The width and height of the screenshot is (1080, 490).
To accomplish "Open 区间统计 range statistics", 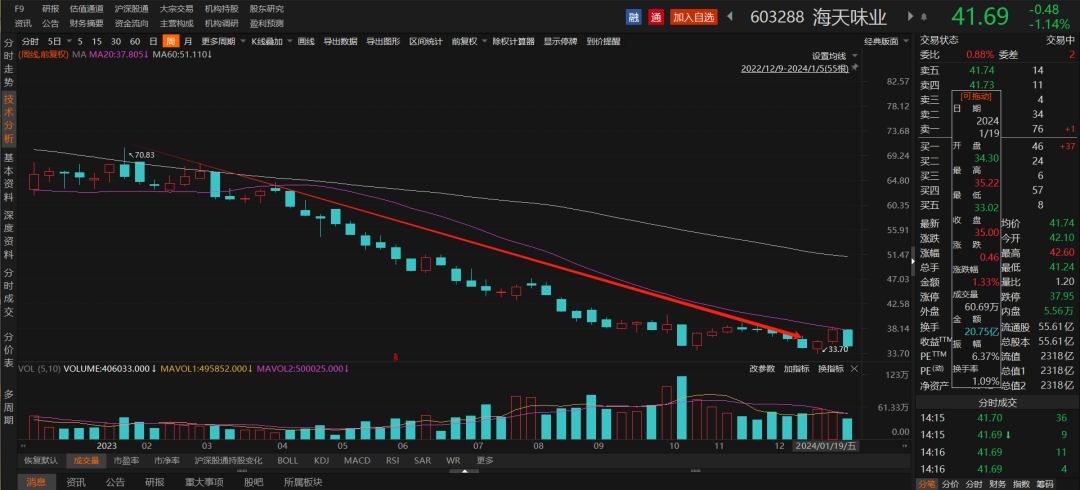I will [426, 41].
